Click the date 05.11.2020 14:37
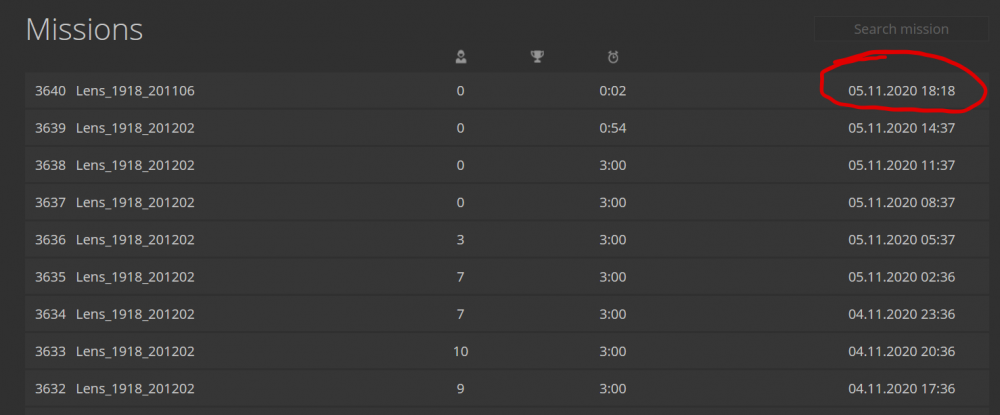Screen dimensions: 1000x415 (901, 128)
